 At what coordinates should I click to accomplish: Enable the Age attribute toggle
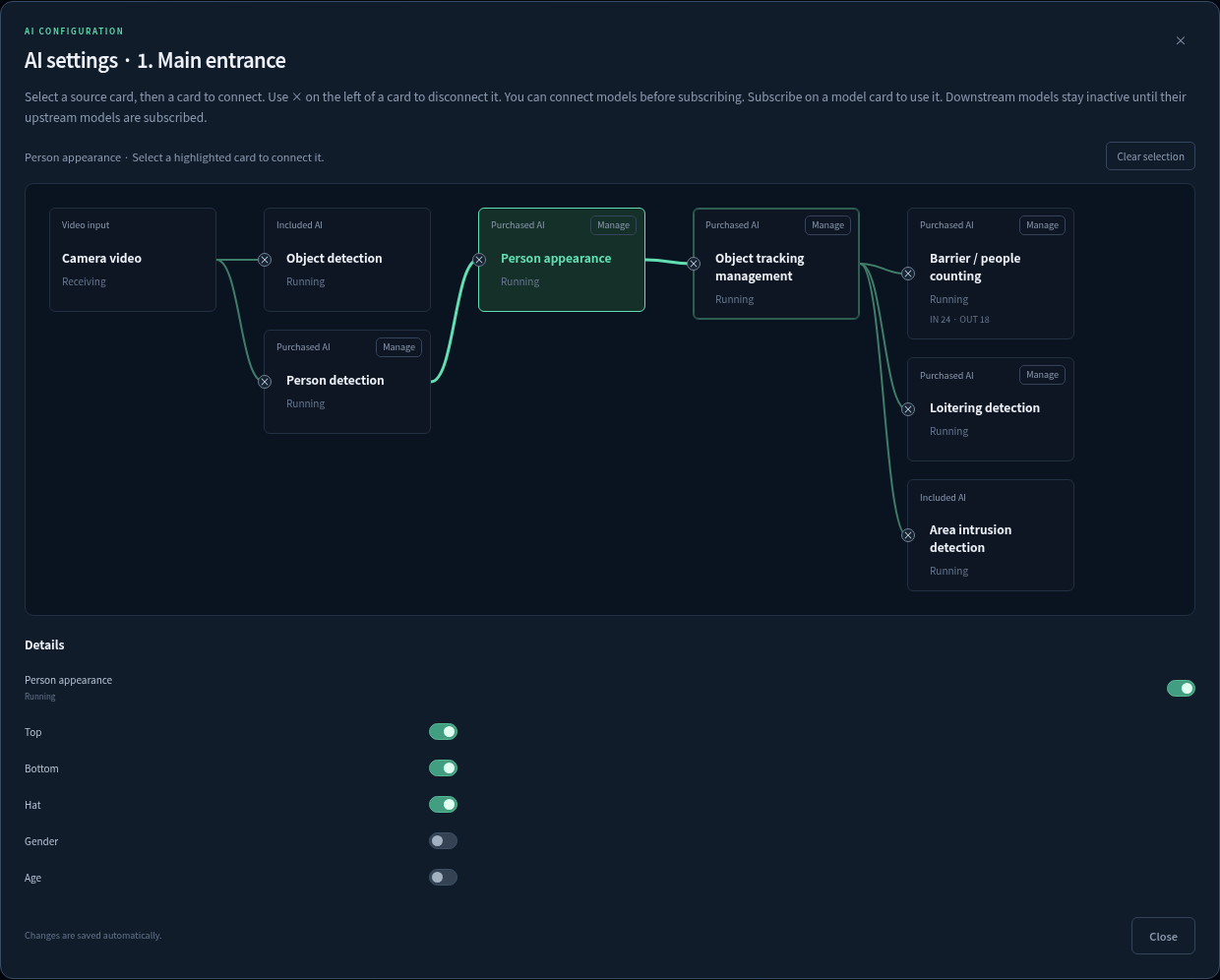pyautogui.click(x=443, y=877)
